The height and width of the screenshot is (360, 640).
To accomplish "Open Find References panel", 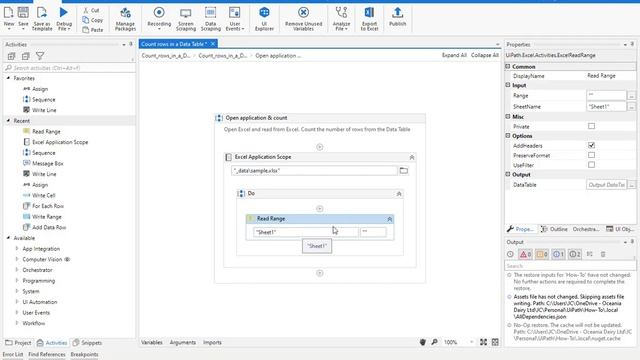I will point(47,354).
